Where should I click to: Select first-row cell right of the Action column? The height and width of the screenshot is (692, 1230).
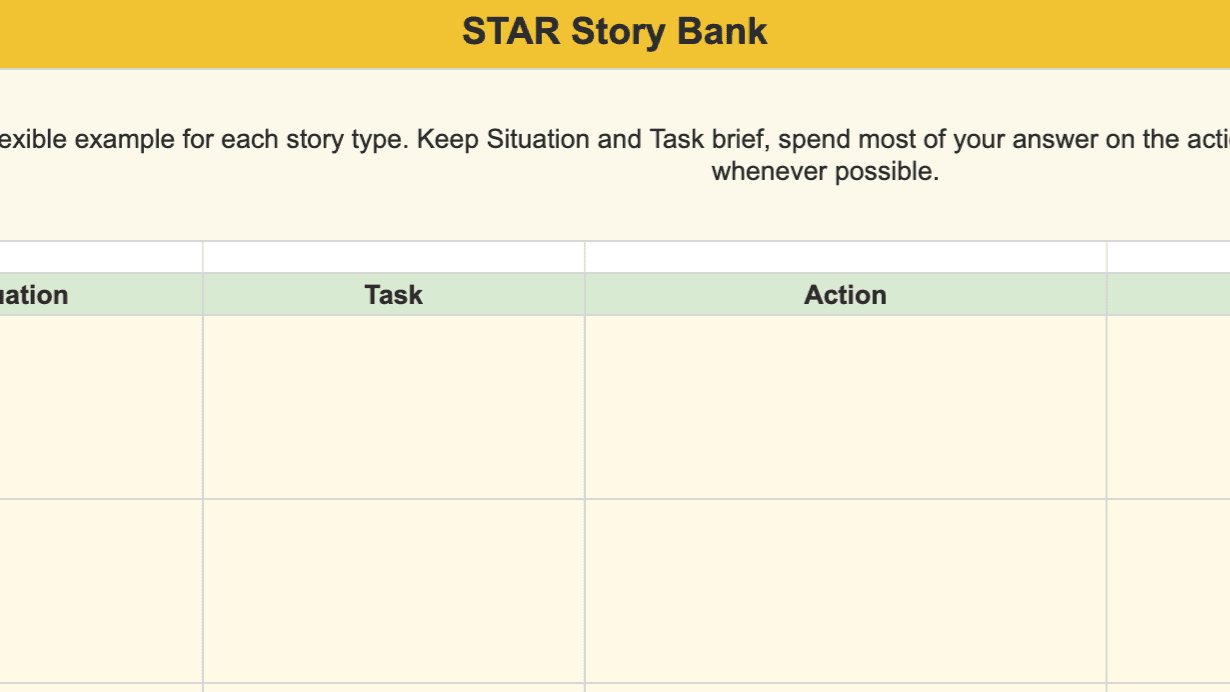click(x=1169, y=407)
